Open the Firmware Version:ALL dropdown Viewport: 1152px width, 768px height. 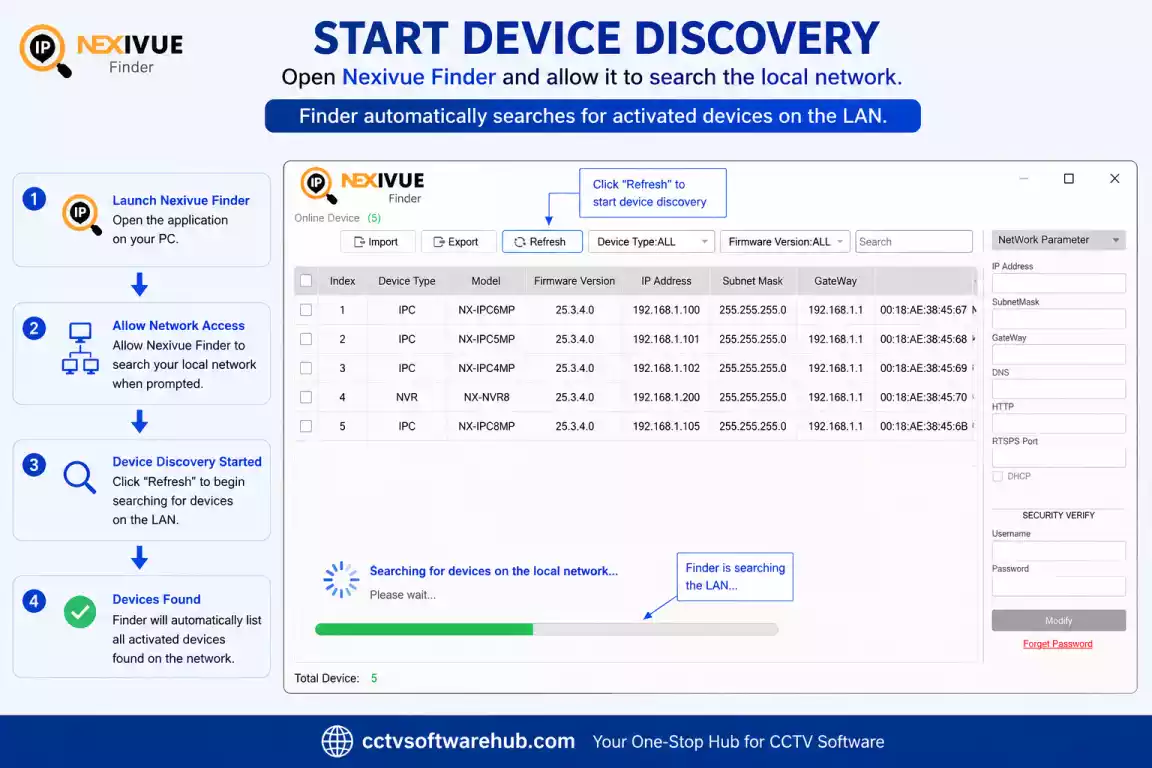click(785, 242)
